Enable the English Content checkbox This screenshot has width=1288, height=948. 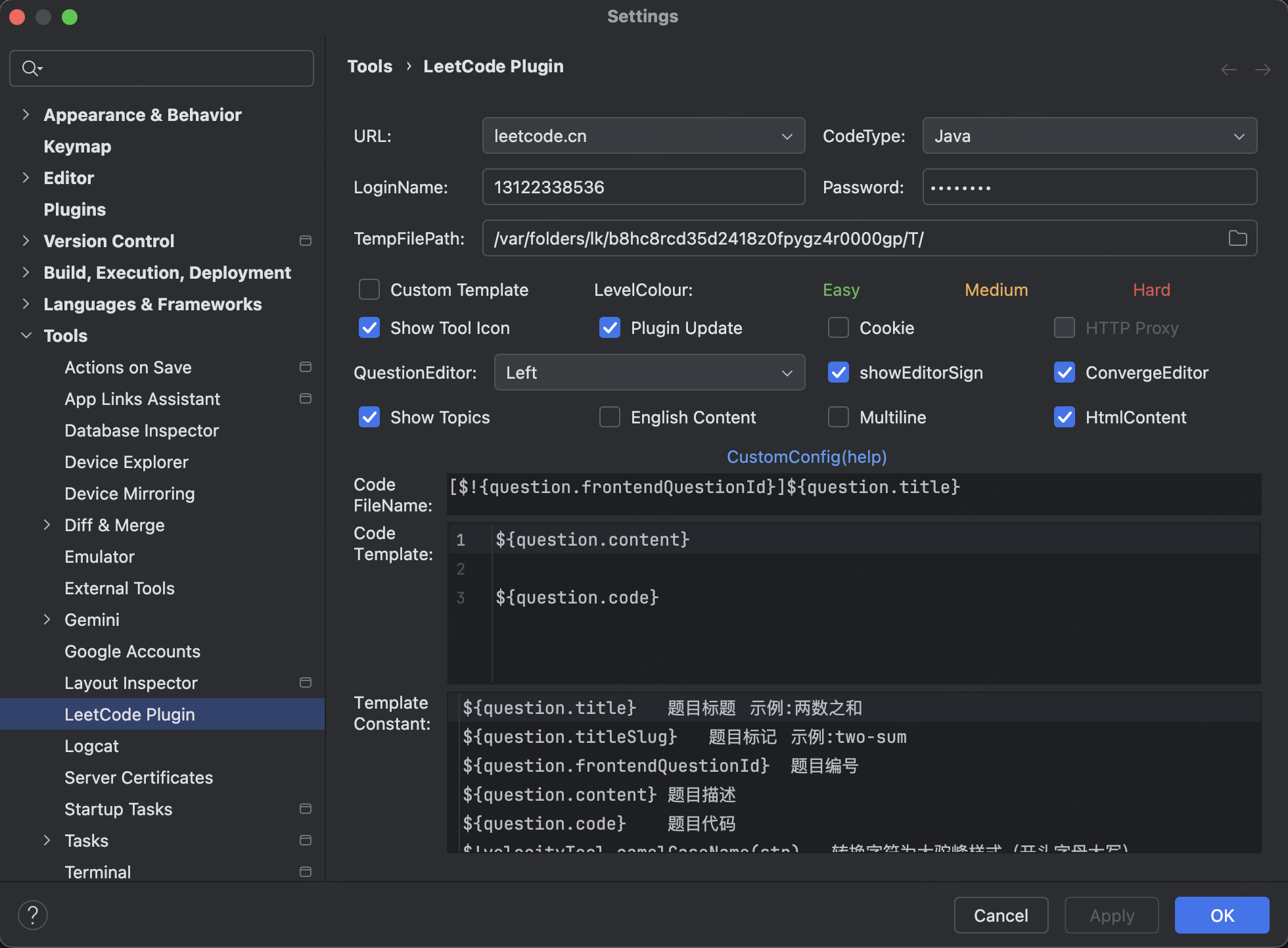tap(610, 417)
